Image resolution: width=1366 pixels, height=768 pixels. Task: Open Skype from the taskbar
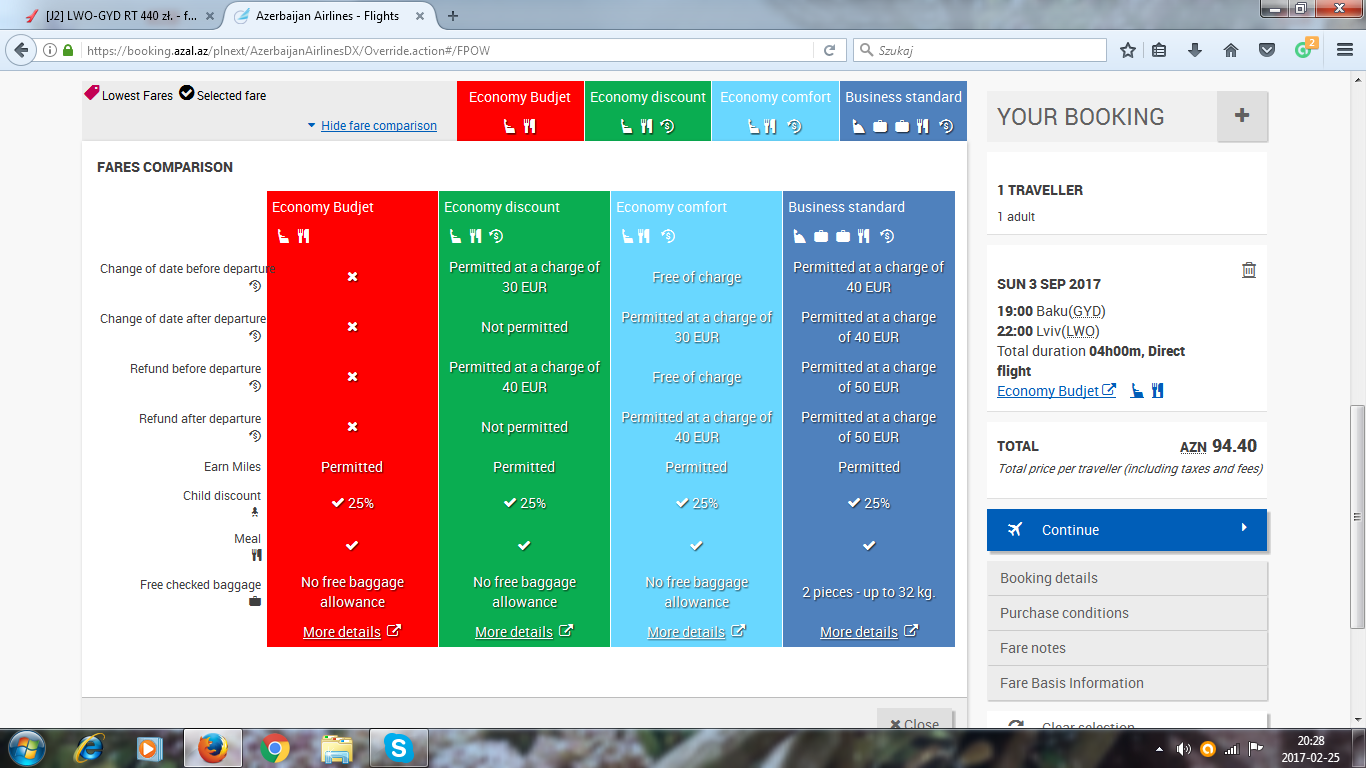point(399,748)
